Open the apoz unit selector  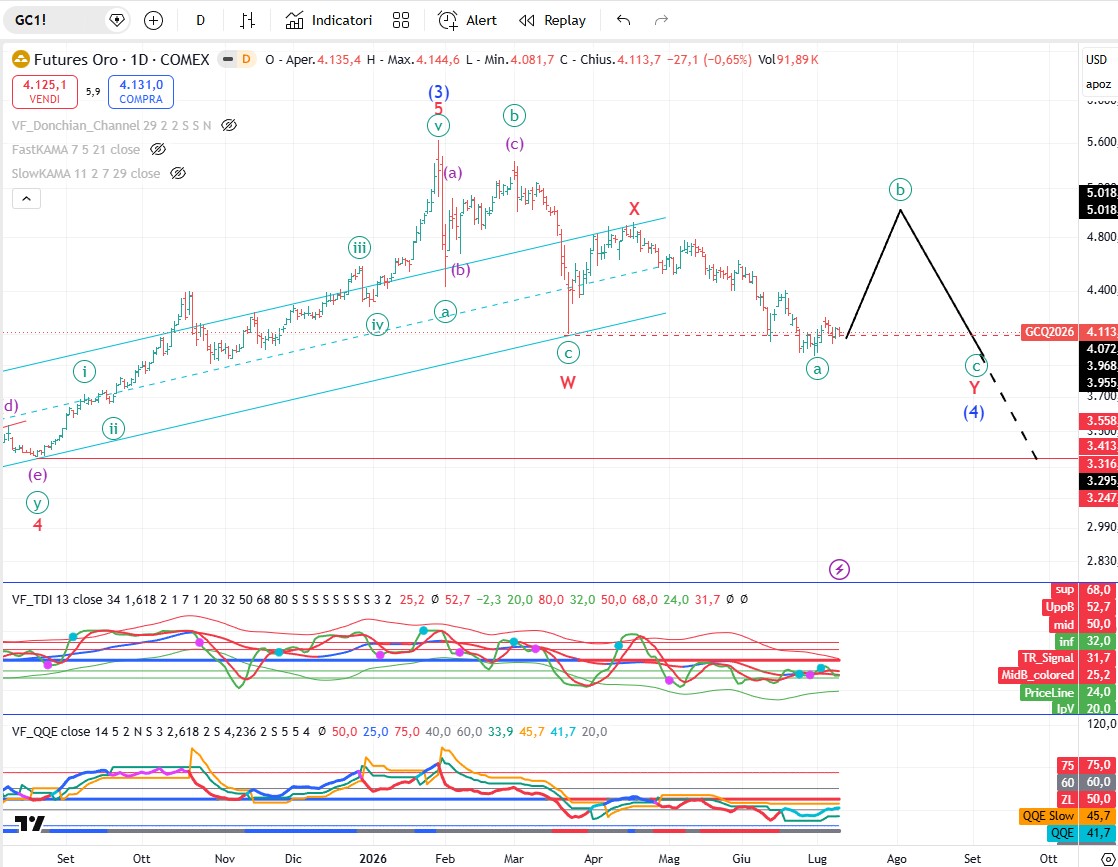click(1098, 84)
